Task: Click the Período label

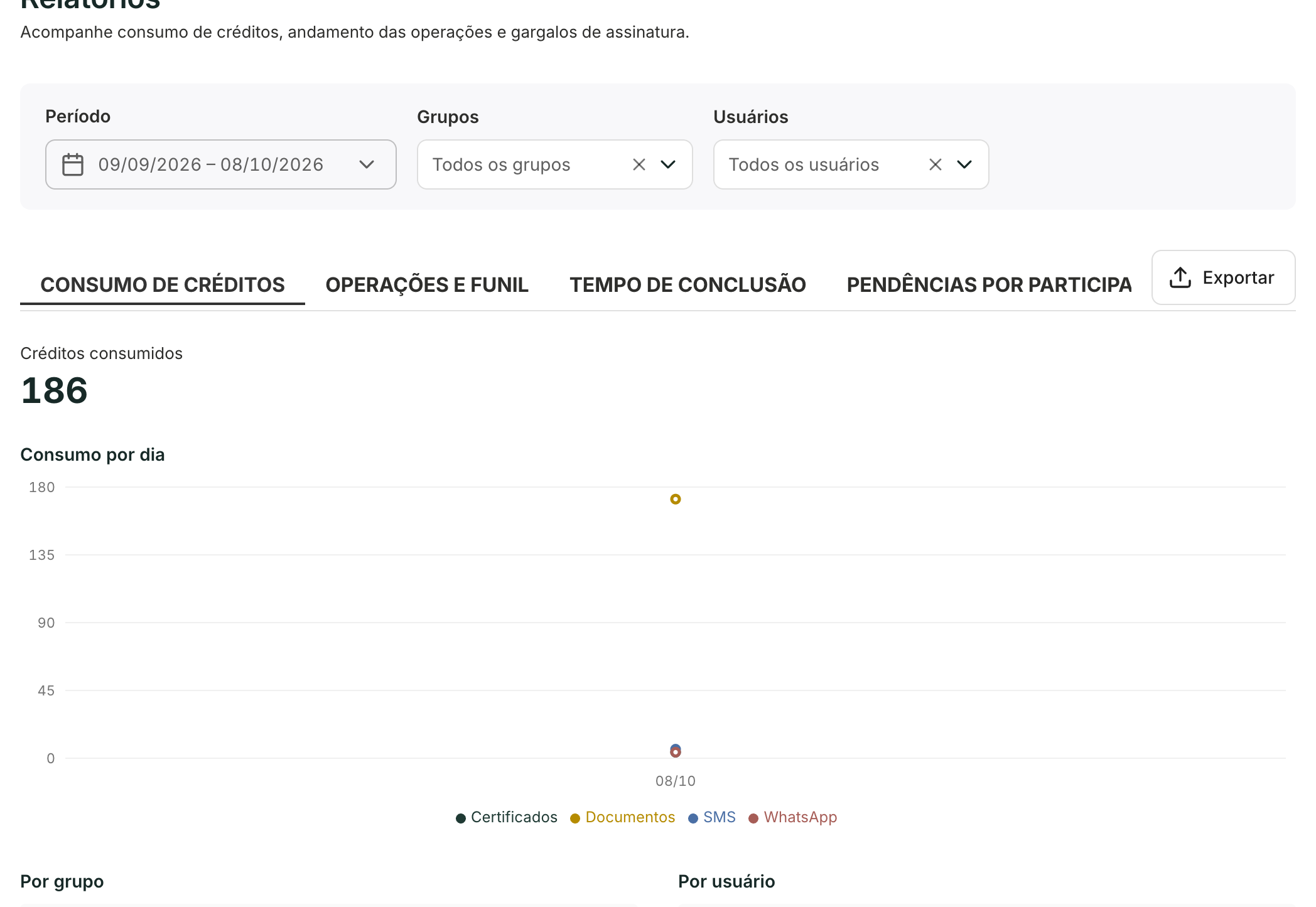Action: [78, 116]
